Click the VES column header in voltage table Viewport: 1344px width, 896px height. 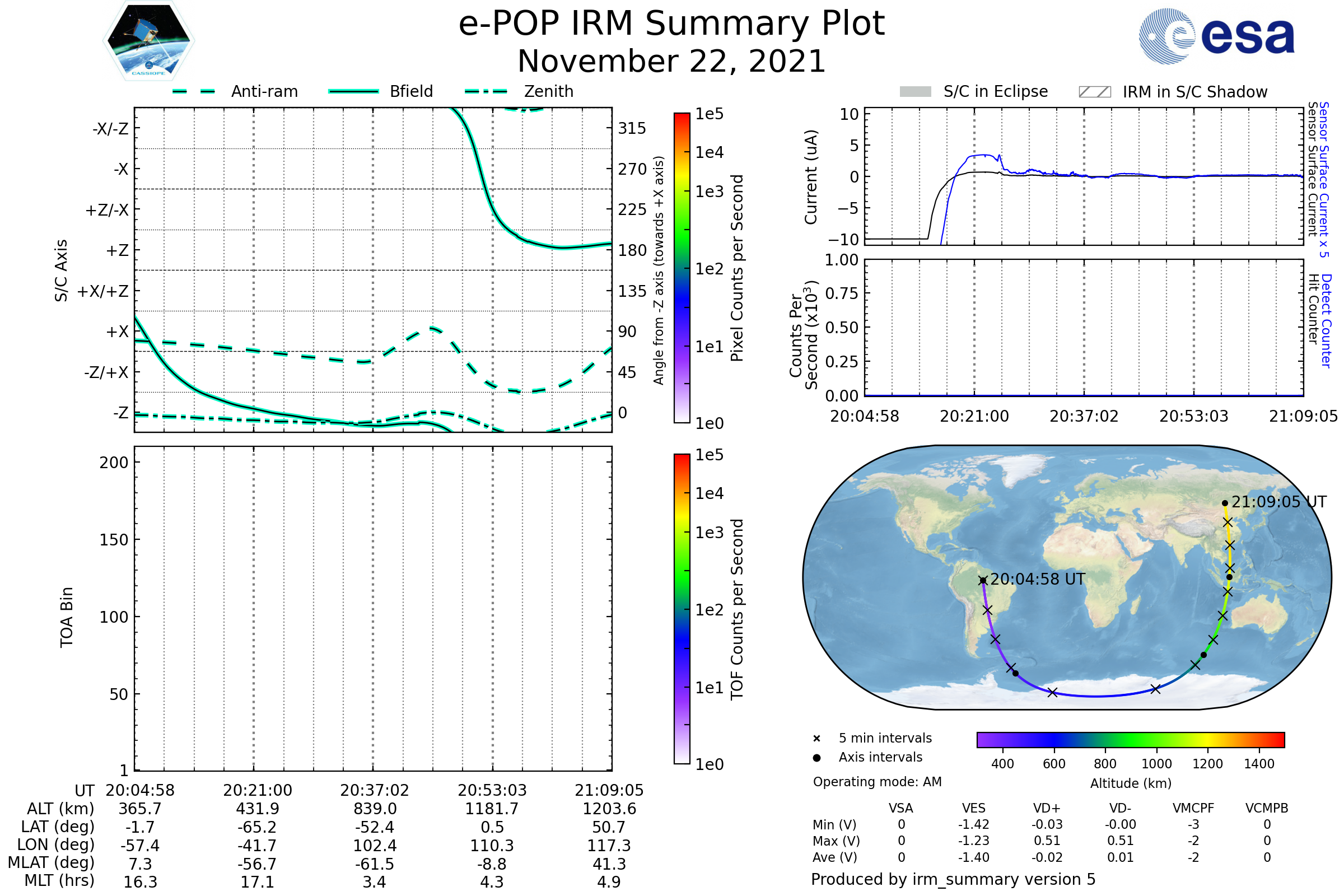point(973,808)
